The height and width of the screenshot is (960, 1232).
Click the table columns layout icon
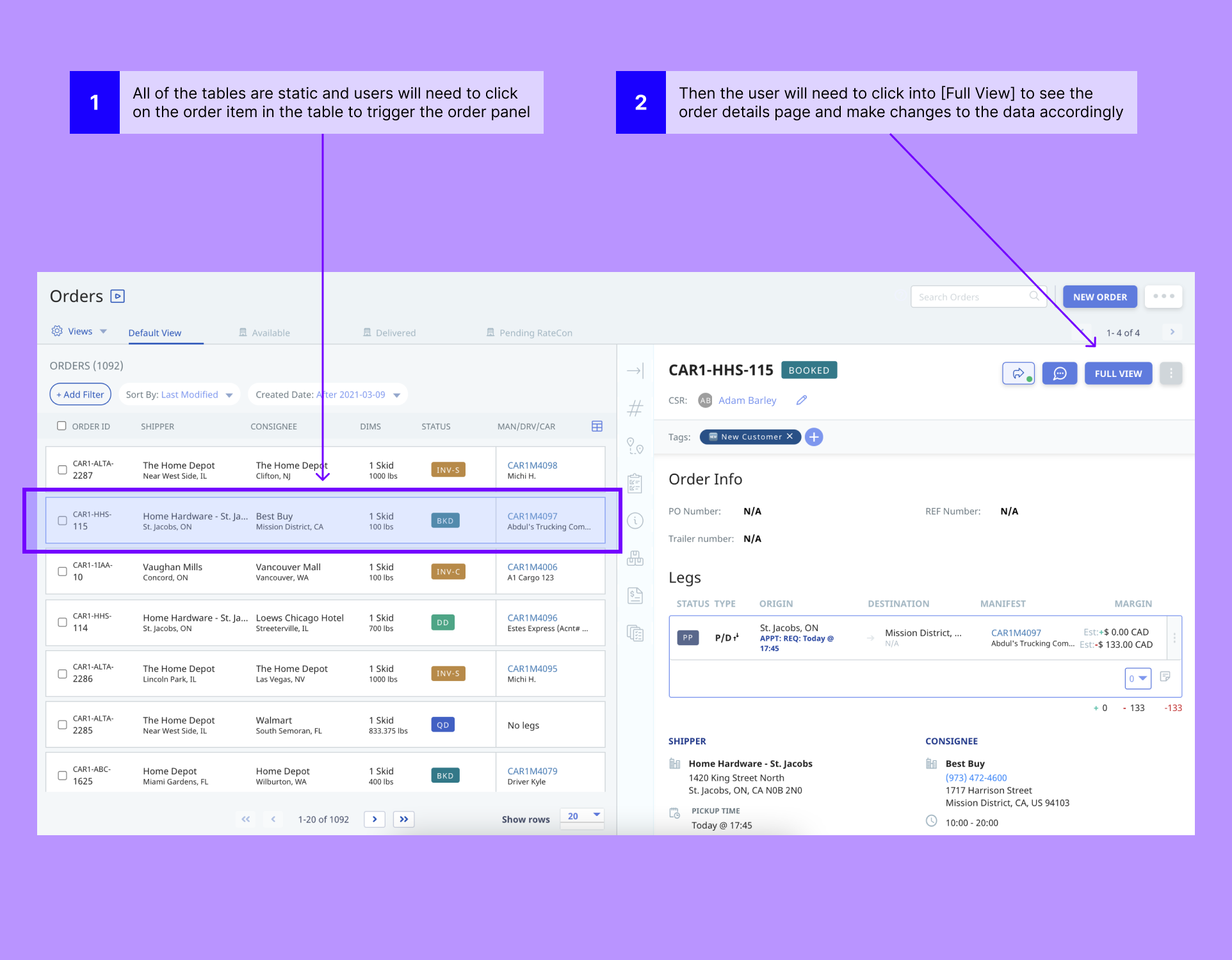[x=597, y=426]
